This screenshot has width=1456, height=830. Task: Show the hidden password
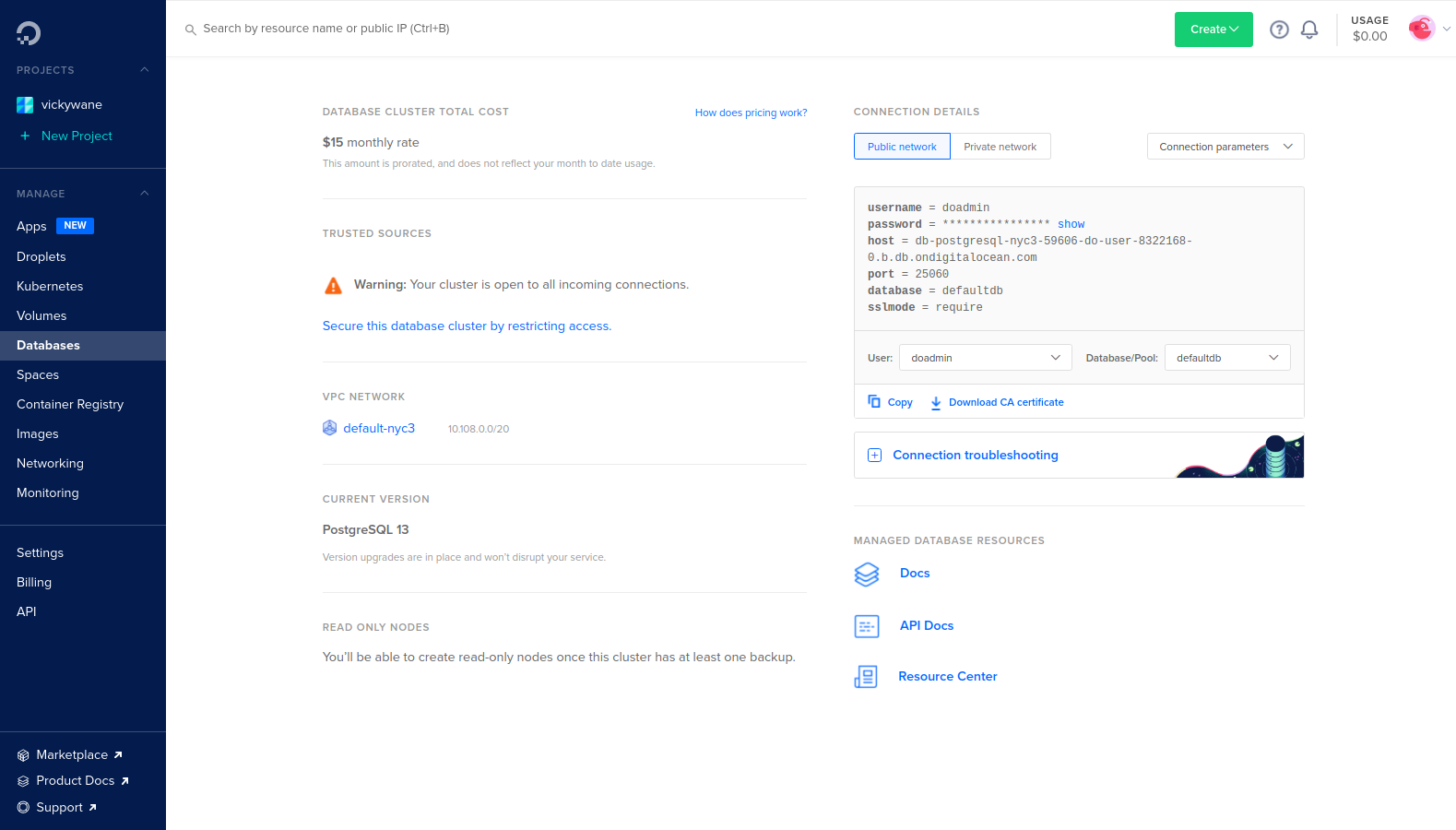tap(1071, 225)
